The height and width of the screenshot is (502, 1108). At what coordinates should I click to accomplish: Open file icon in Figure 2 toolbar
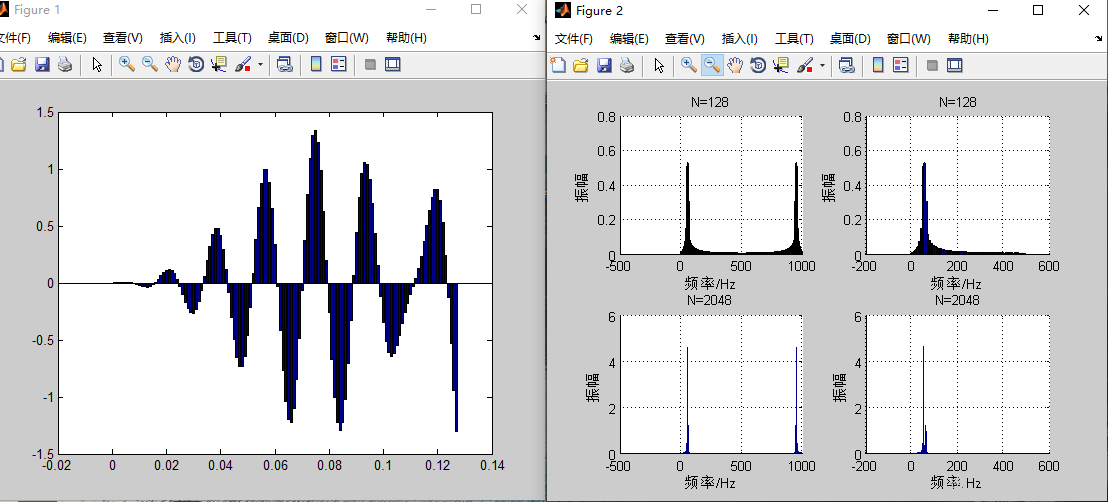[x=581, y=66]
